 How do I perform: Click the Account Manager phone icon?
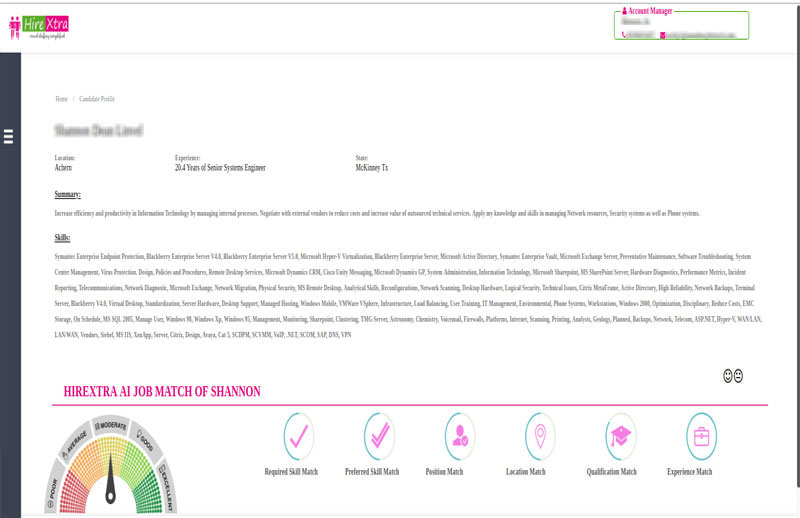pos(623,35)
